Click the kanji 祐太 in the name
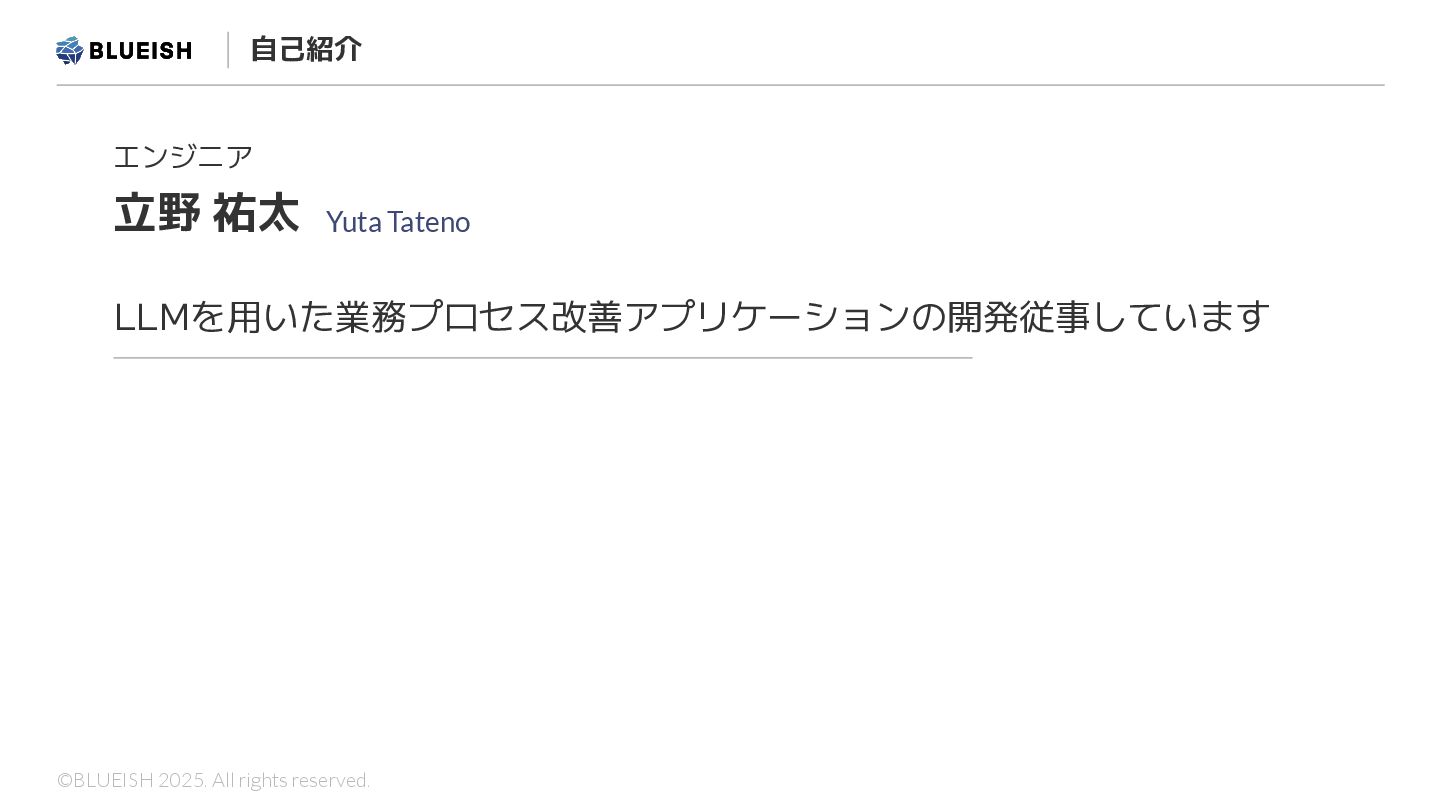The height and width of the screenshot is (810, 1440). pyautogui.click(x=256, y=213)
